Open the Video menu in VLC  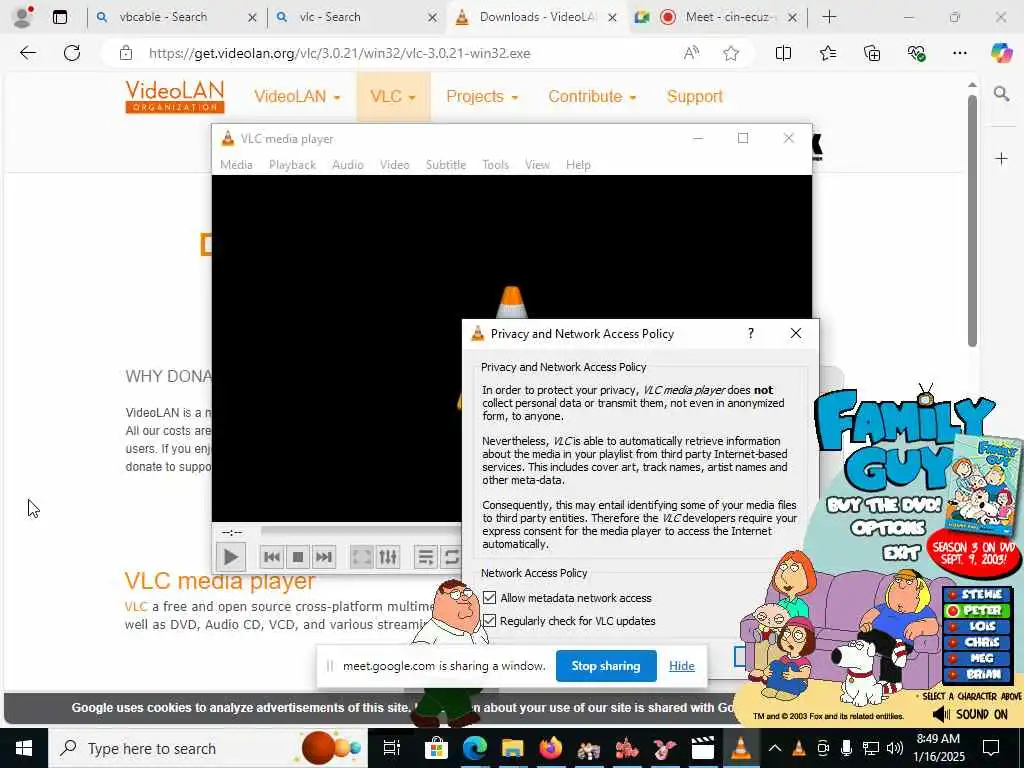[x=394, y=165]
